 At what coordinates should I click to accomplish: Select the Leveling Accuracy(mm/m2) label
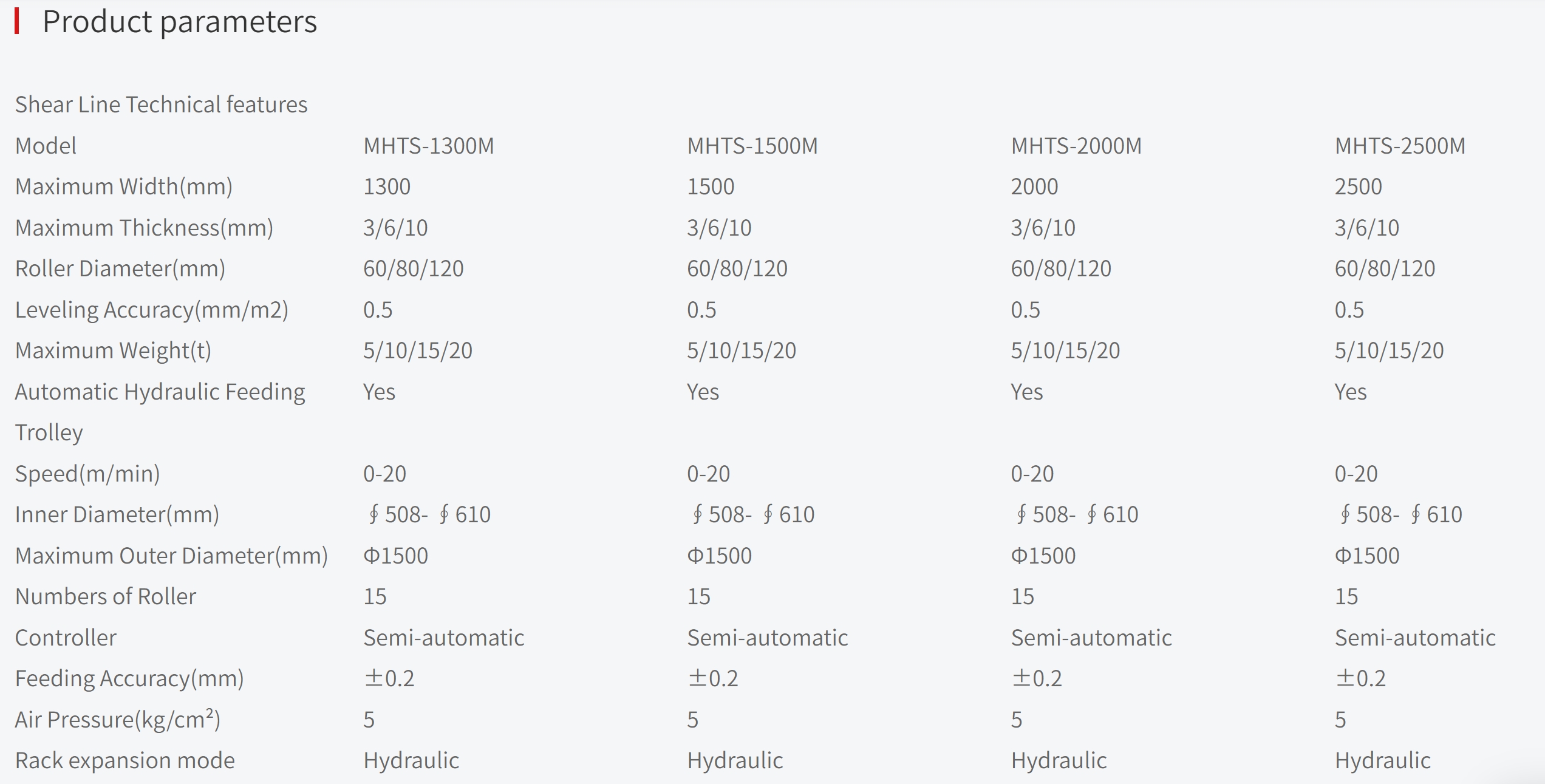[152, 310]
